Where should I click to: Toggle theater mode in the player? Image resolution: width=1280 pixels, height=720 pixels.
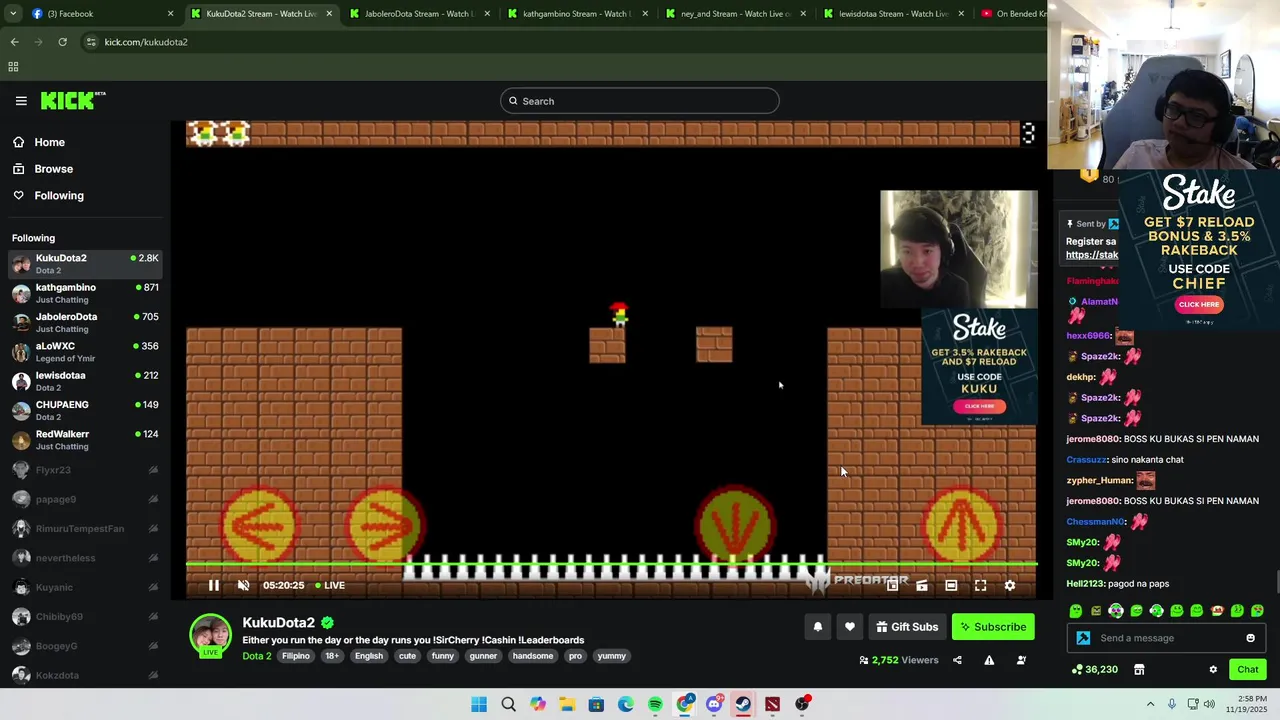coord(951,585)
